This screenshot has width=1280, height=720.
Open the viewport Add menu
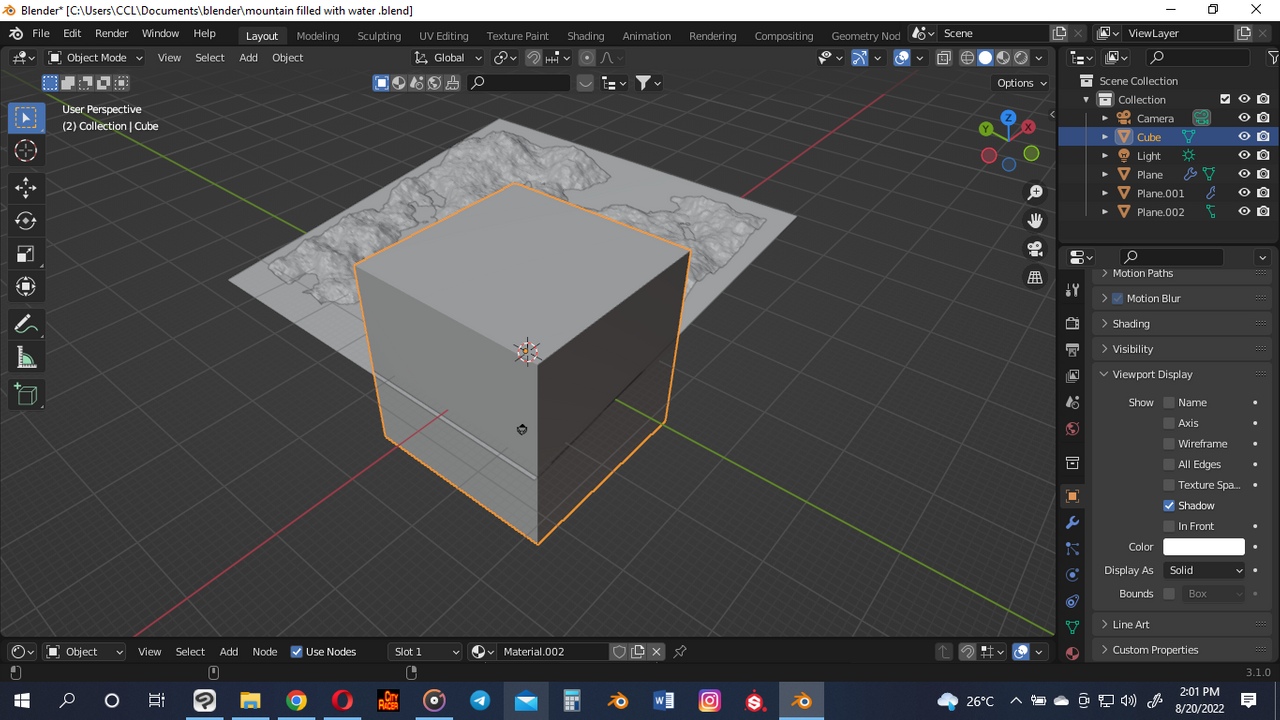248,58
